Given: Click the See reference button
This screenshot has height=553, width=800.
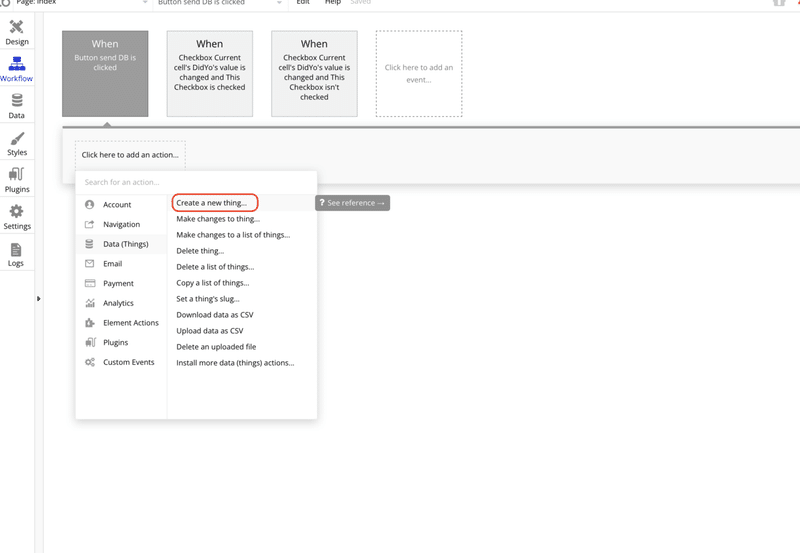Looking at the screenshot, I should pyautogui.click(x=353, y=203).
